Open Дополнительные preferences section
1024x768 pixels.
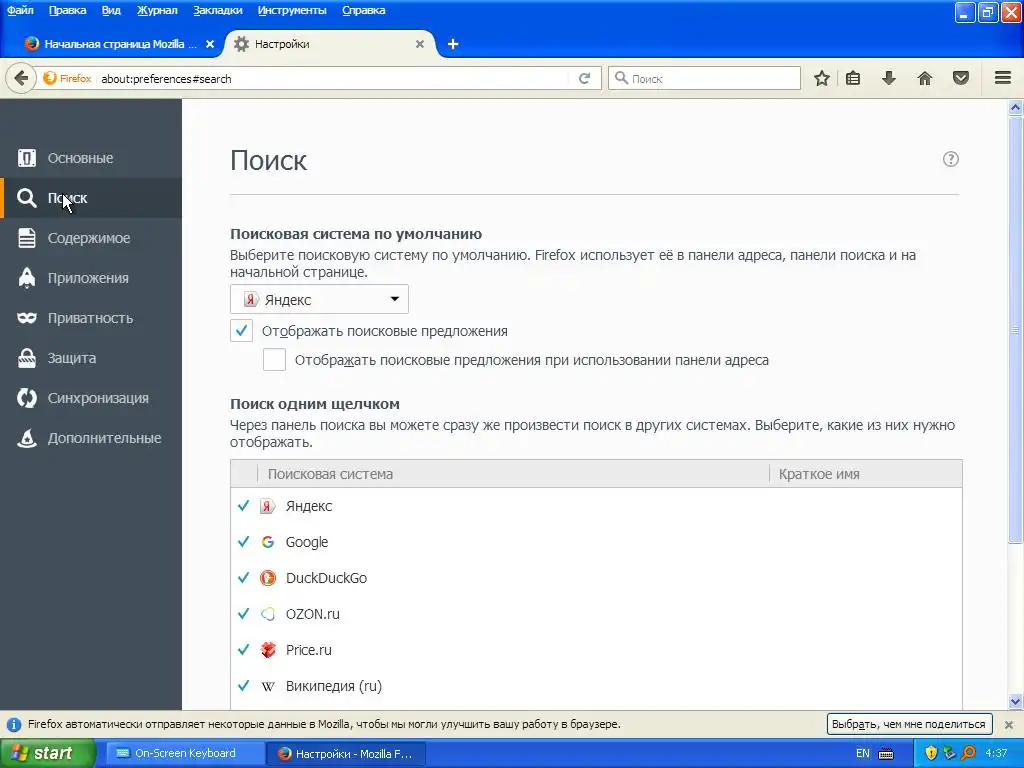pos(91,438)
